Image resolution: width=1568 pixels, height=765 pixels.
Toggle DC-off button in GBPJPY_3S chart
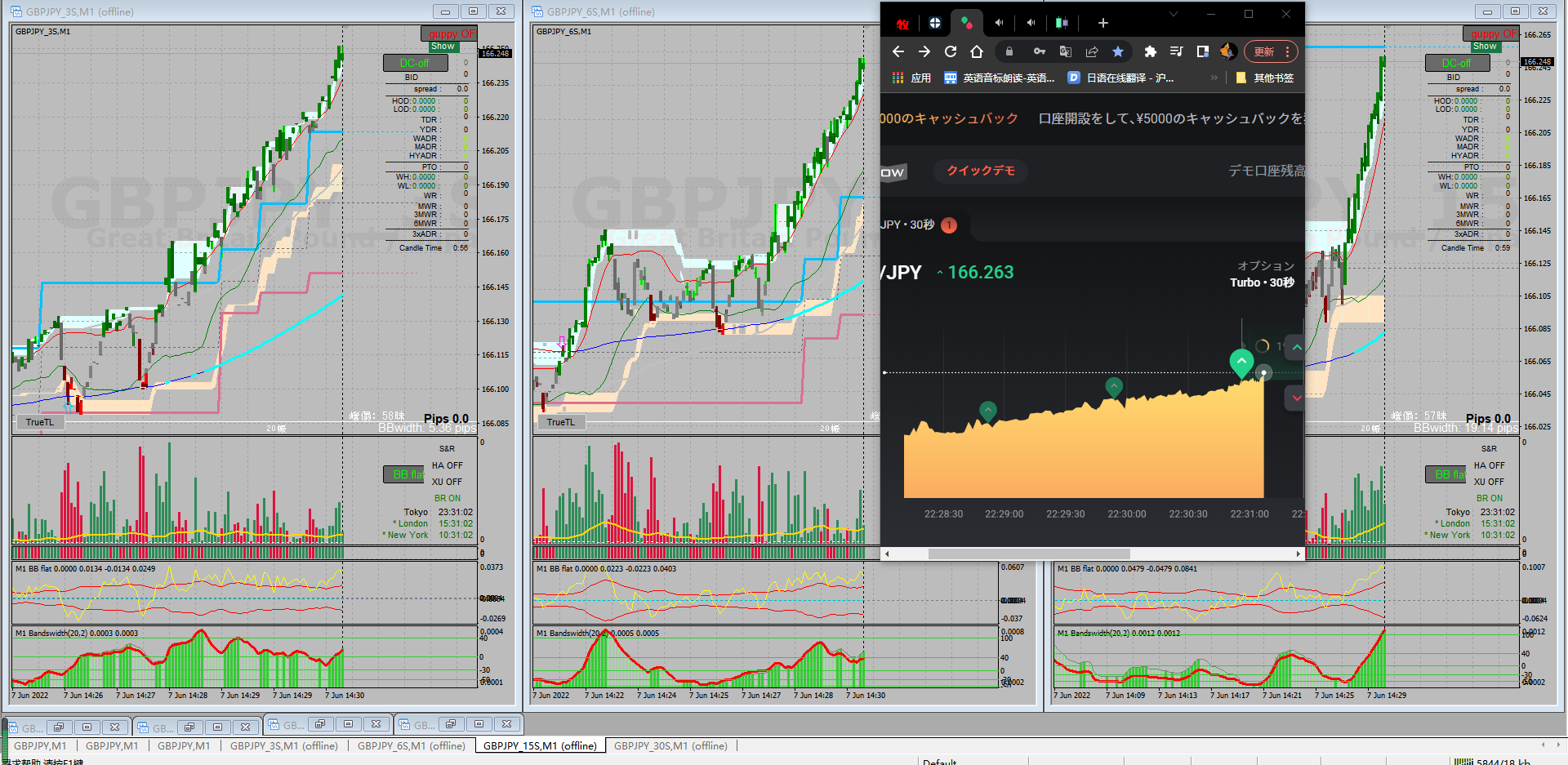tap(415, 63)
